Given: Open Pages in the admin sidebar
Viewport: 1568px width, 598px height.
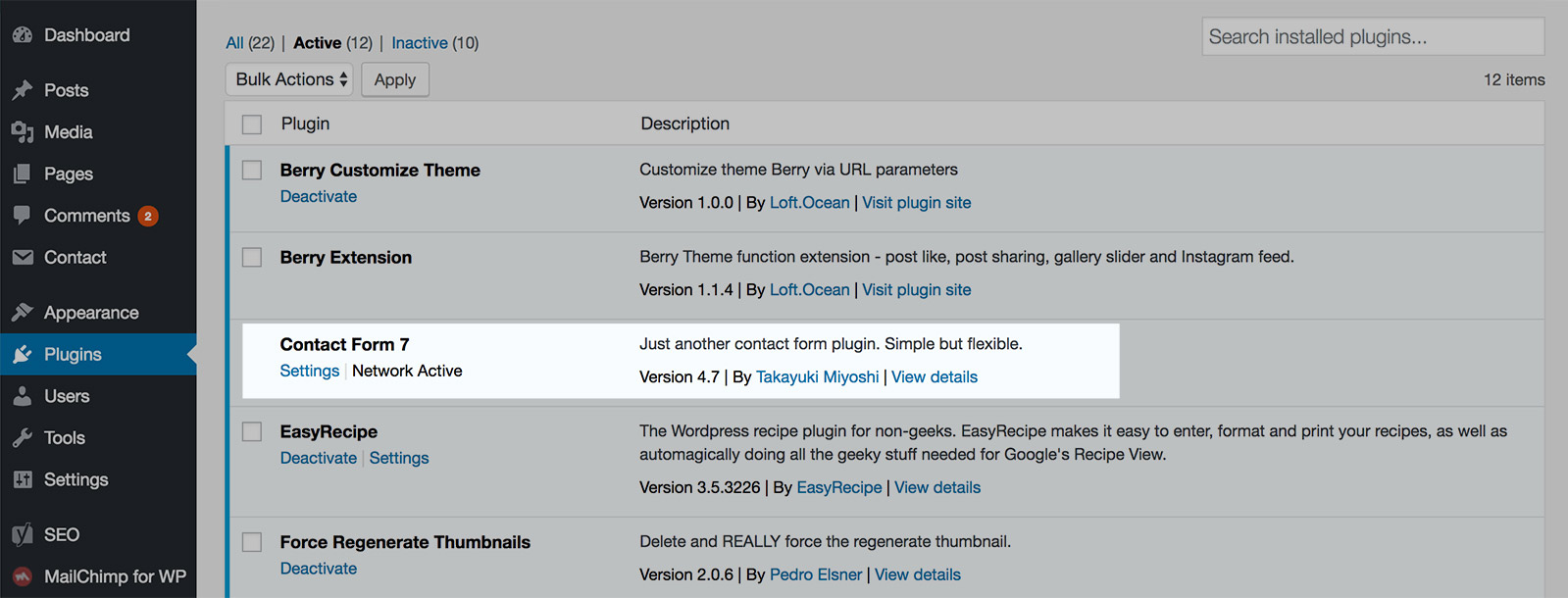Looking at the screenshot, I should [98, 174].
